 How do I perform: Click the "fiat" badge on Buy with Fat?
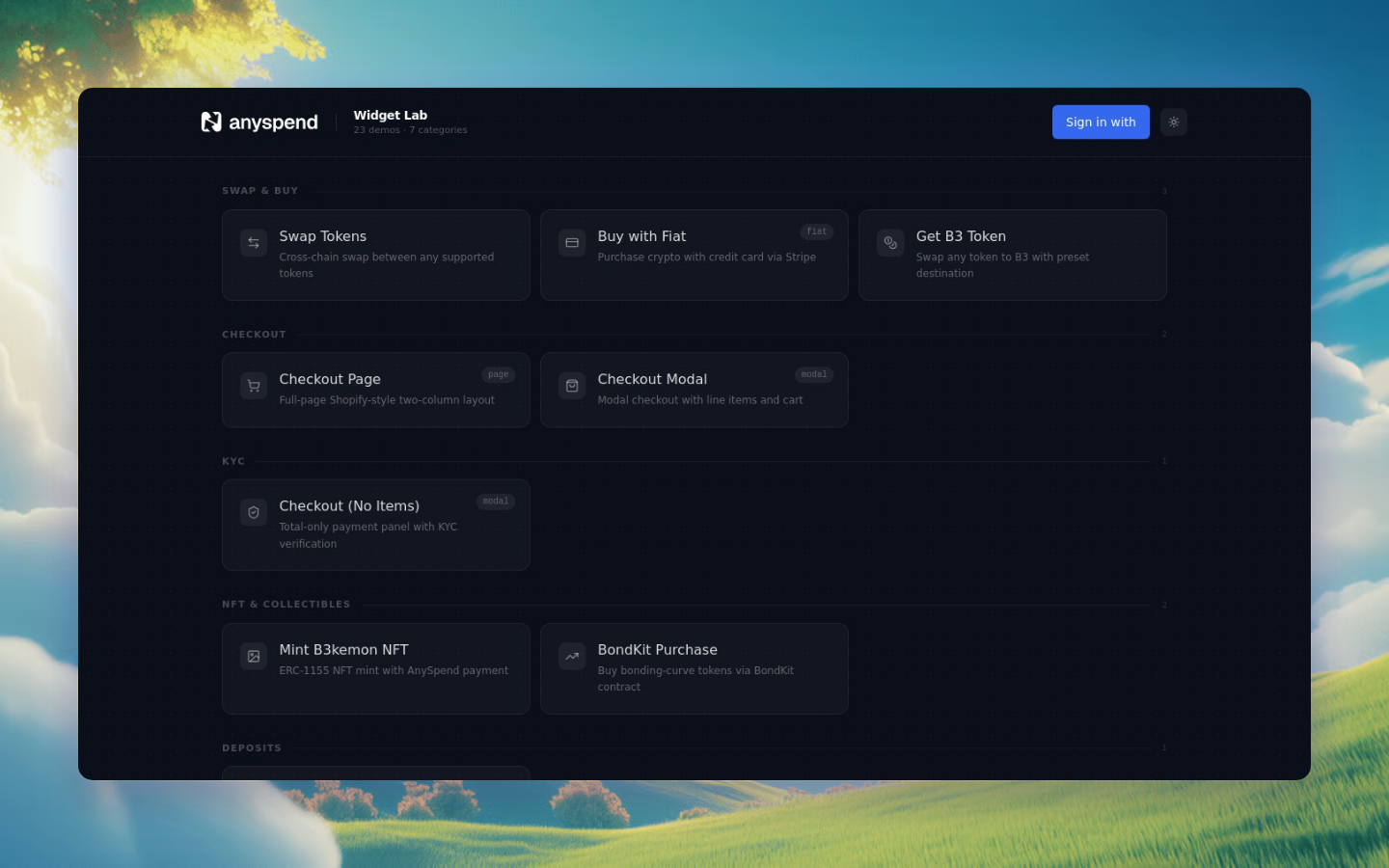point(817,231)
